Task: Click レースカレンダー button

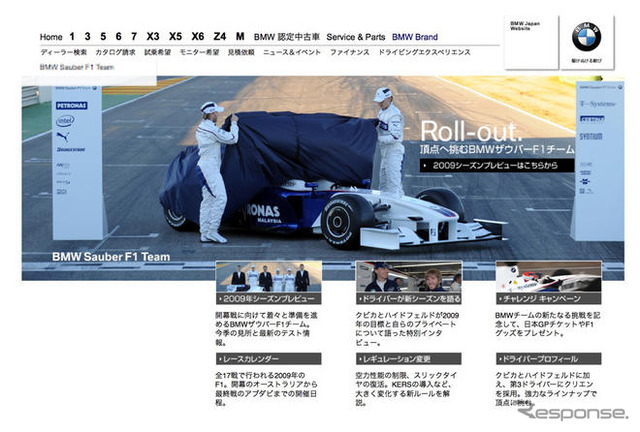Action: [269, 359]
